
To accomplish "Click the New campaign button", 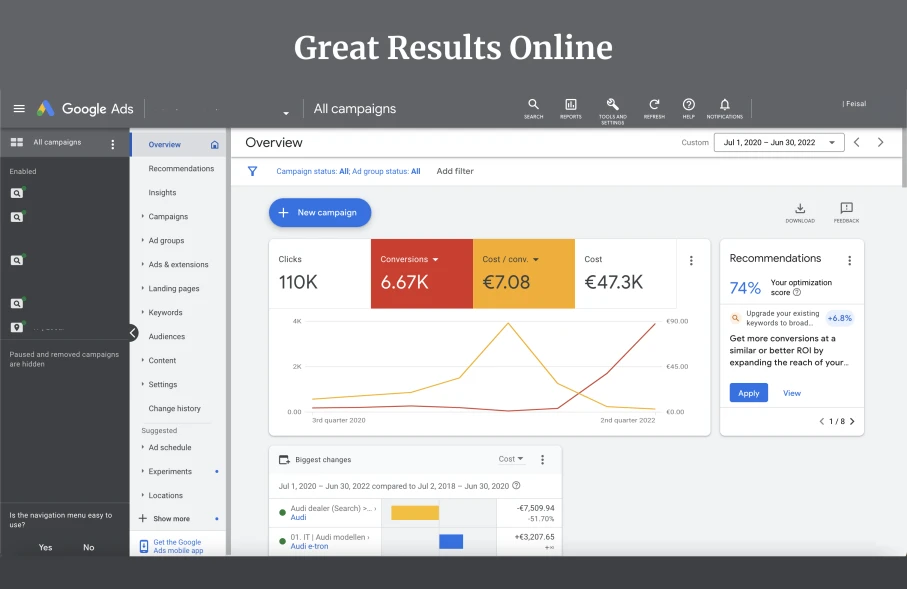I will tap(320, 212).
